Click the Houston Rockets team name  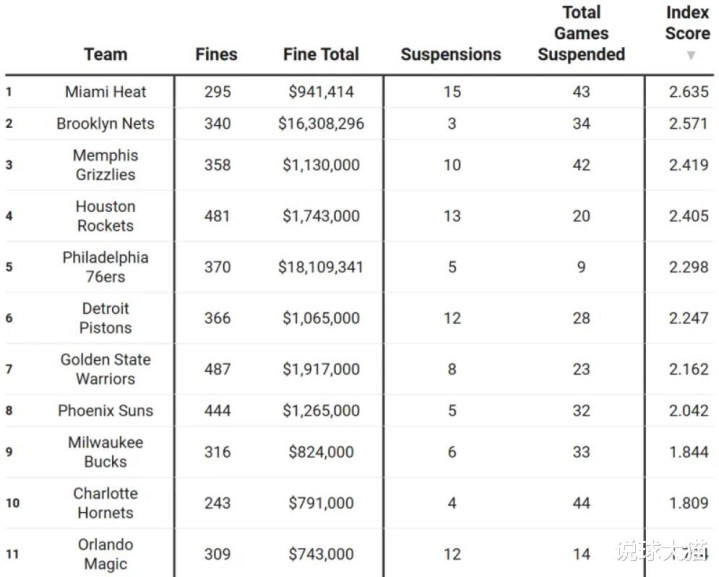click(x=105, y=216)
